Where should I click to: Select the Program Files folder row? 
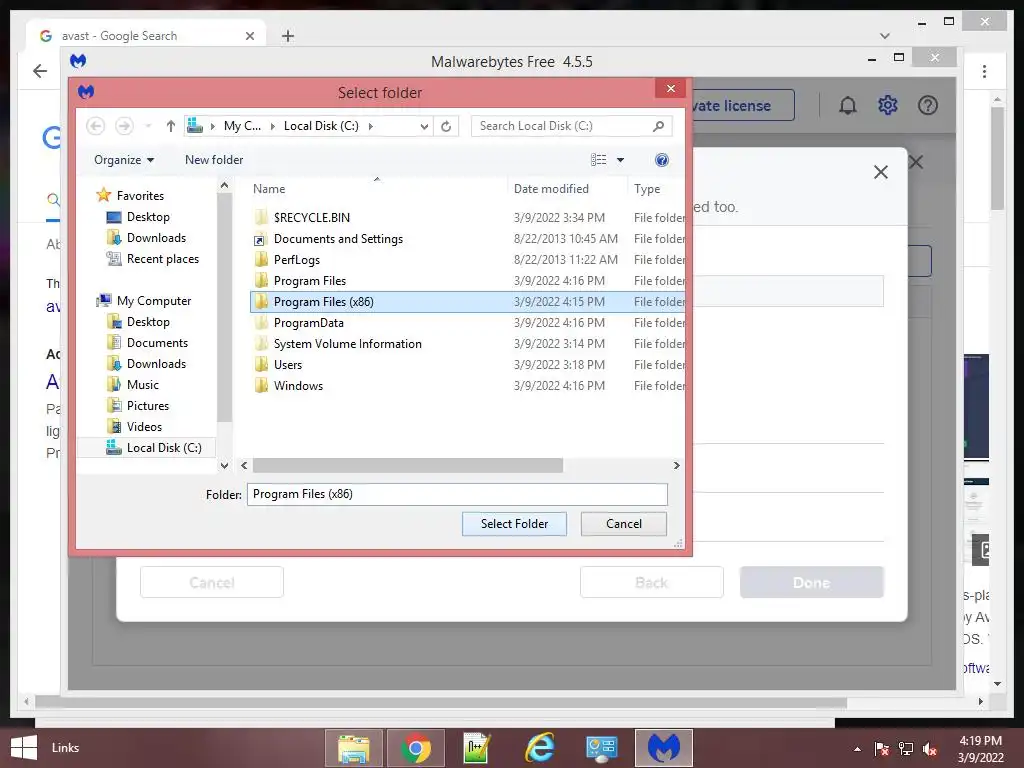pos(467,281)
